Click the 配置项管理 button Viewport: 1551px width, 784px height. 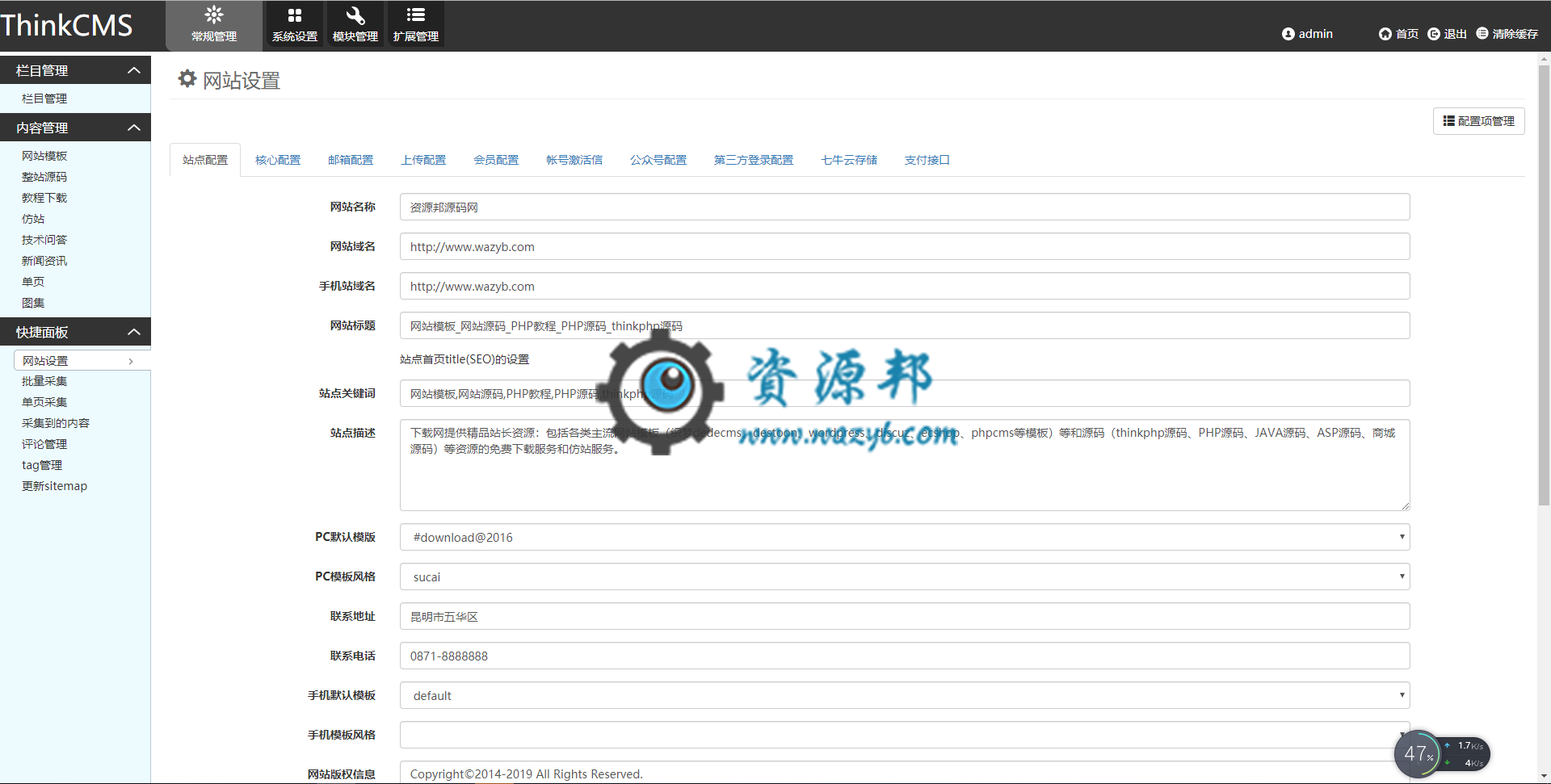click(1478, 121)
